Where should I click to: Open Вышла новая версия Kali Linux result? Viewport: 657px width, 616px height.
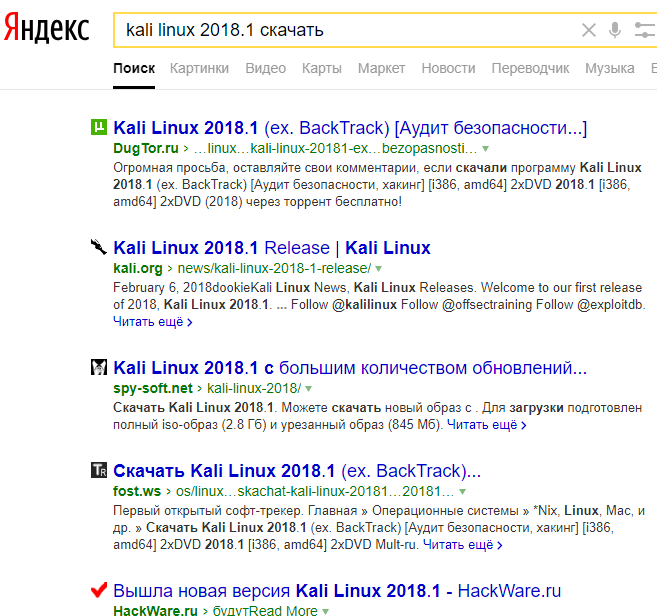(x=337, y=591)
